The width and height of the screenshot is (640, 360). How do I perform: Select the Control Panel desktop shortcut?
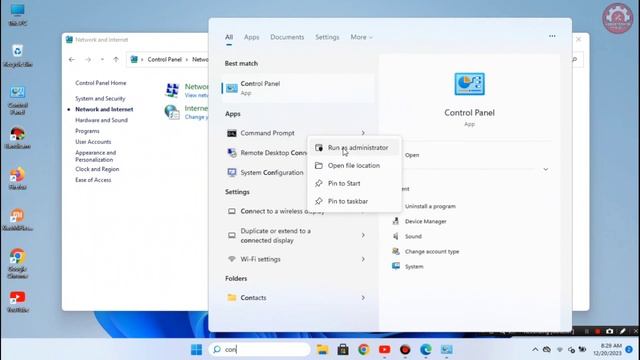pyautogui.click(x=18, y=100)
